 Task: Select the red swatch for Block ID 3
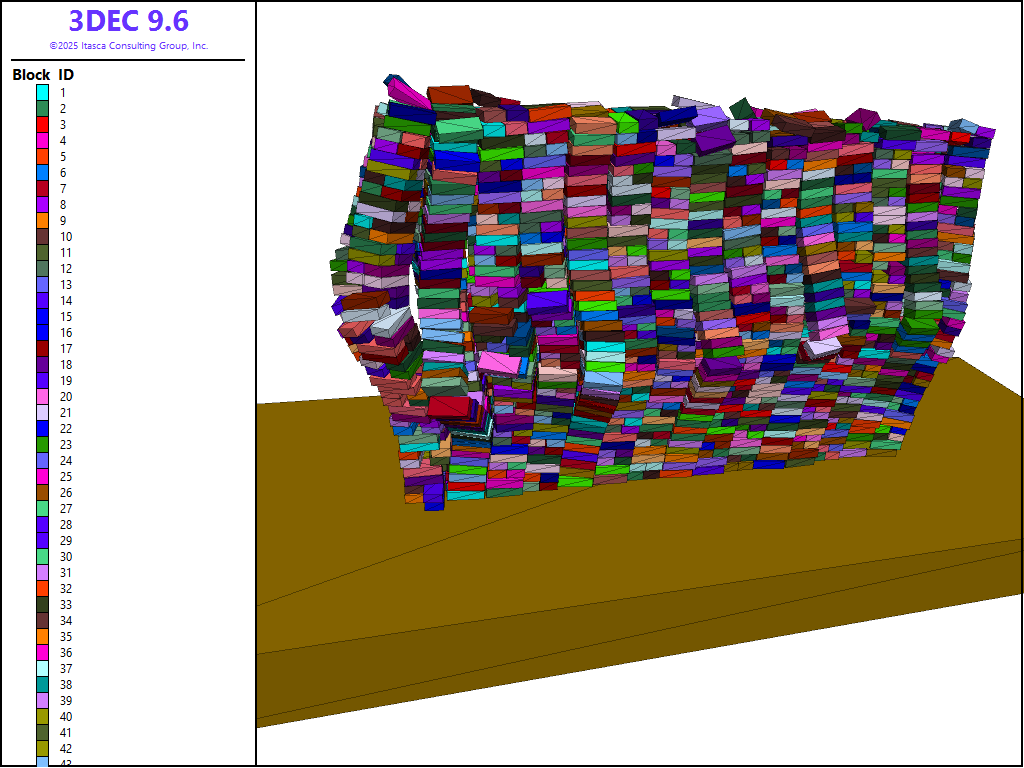(43, 124)
